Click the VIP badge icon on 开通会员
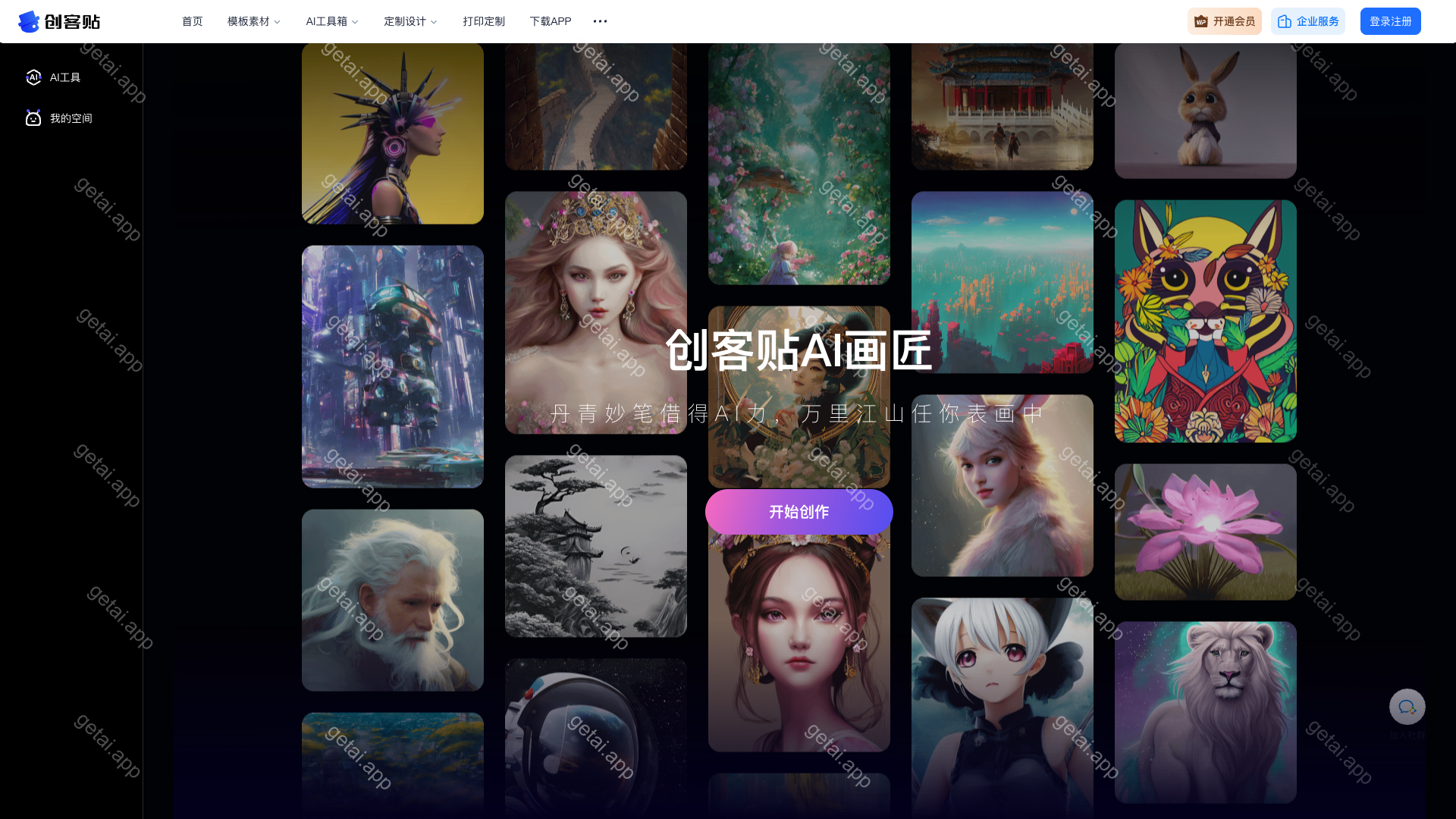 [x=1201, y=21]
